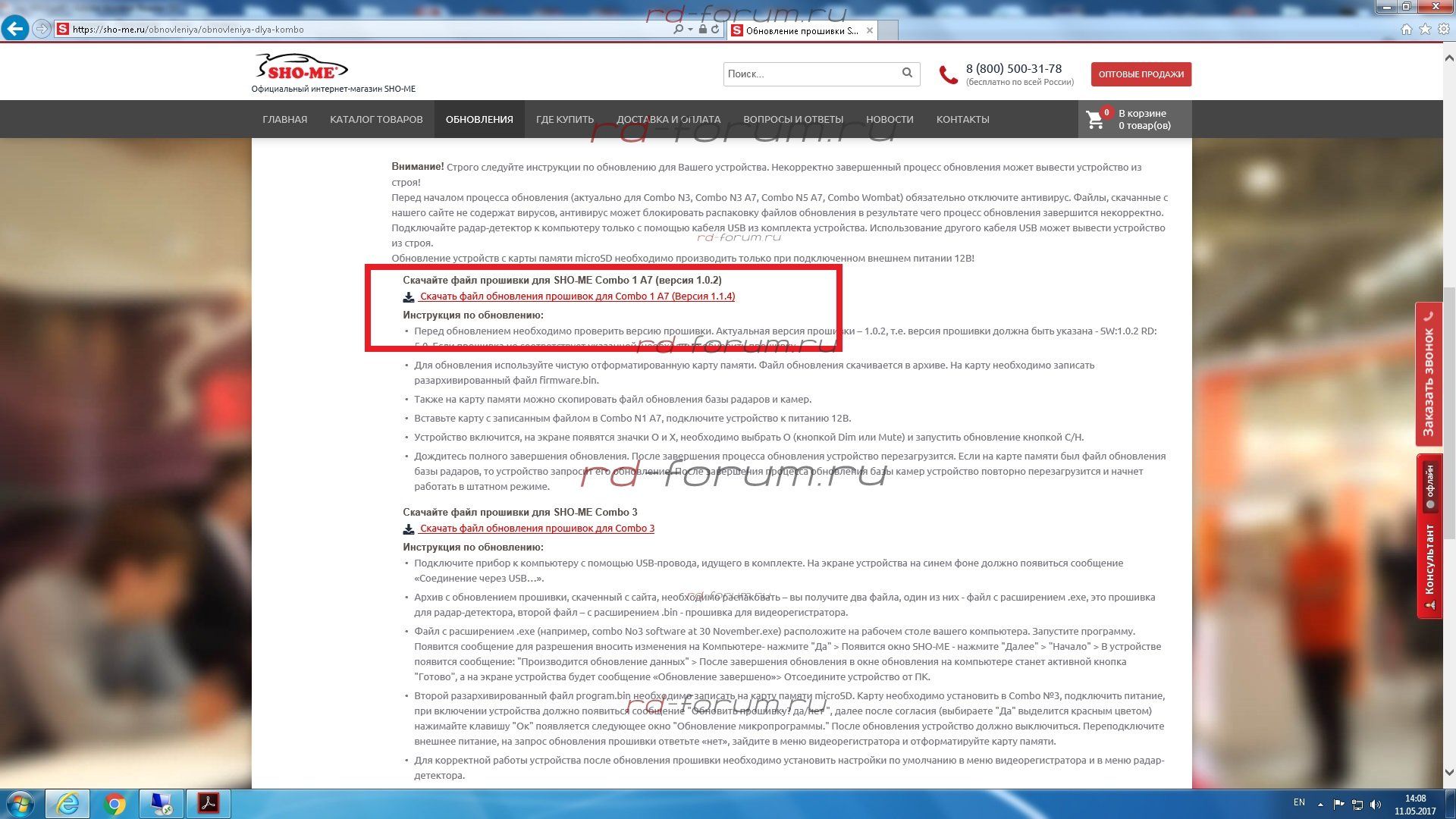Click the SHO-ME logo
The width and height of the screenshot is (1456, 819).
tap(302, 68)
